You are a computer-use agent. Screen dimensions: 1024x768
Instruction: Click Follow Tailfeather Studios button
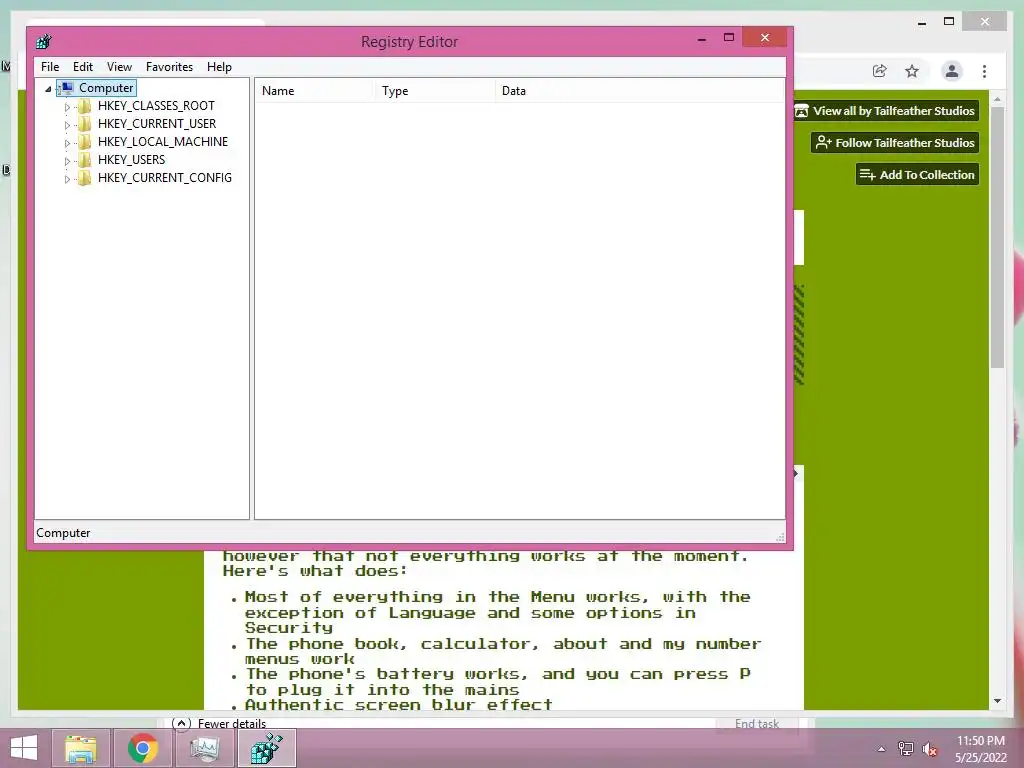pyautogui.click(x=895, y=142)
